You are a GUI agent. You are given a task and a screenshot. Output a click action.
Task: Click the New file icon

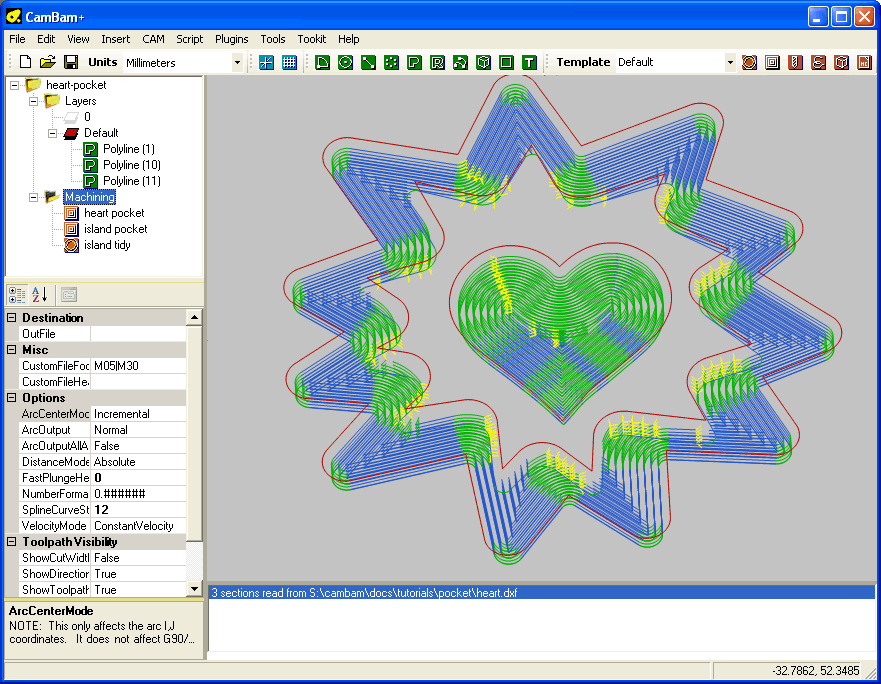click(x=26, y=62)
